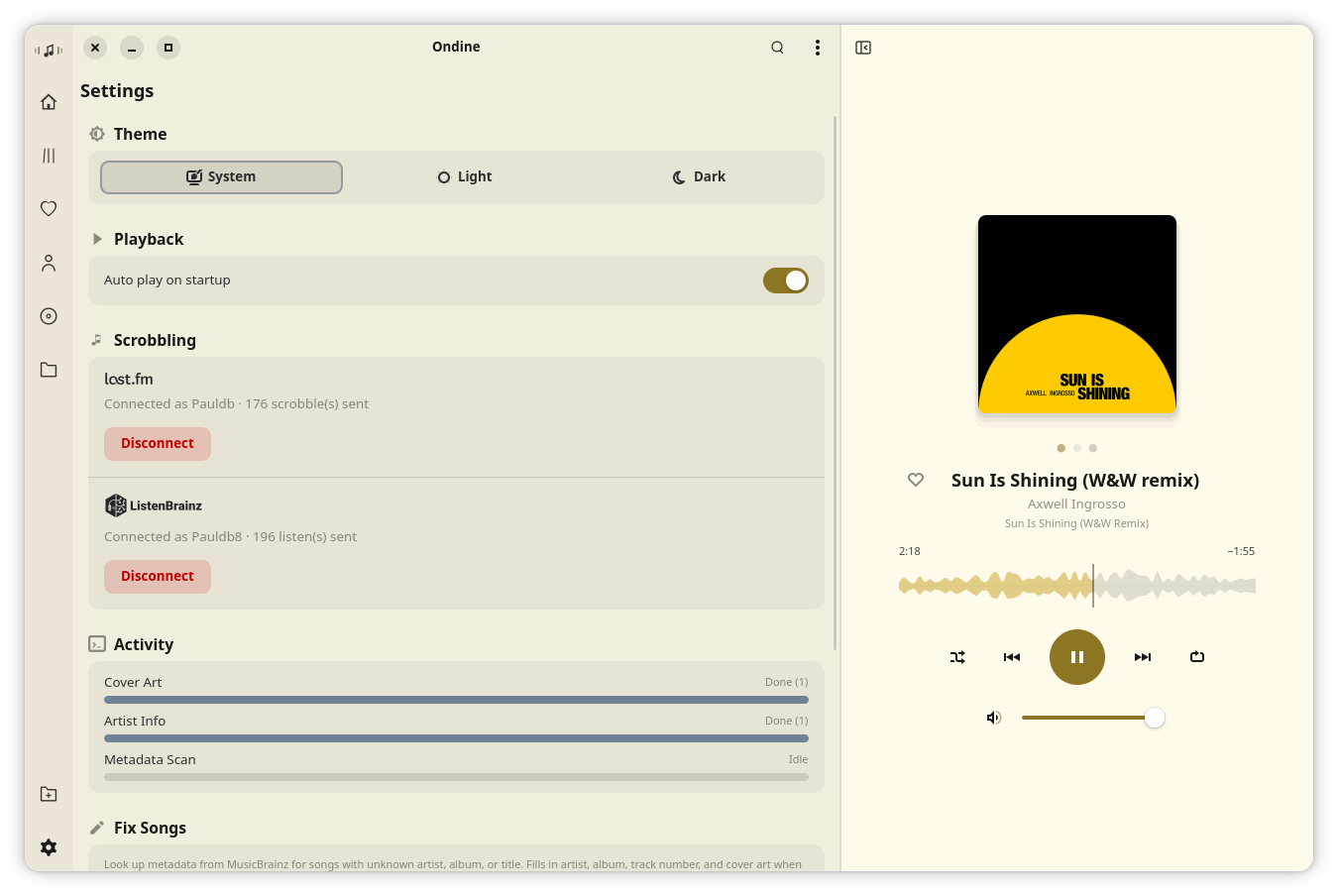This screenshot has width=1338, height=896.
Task: Select the Light theme option
Action: tap(464, 176)
